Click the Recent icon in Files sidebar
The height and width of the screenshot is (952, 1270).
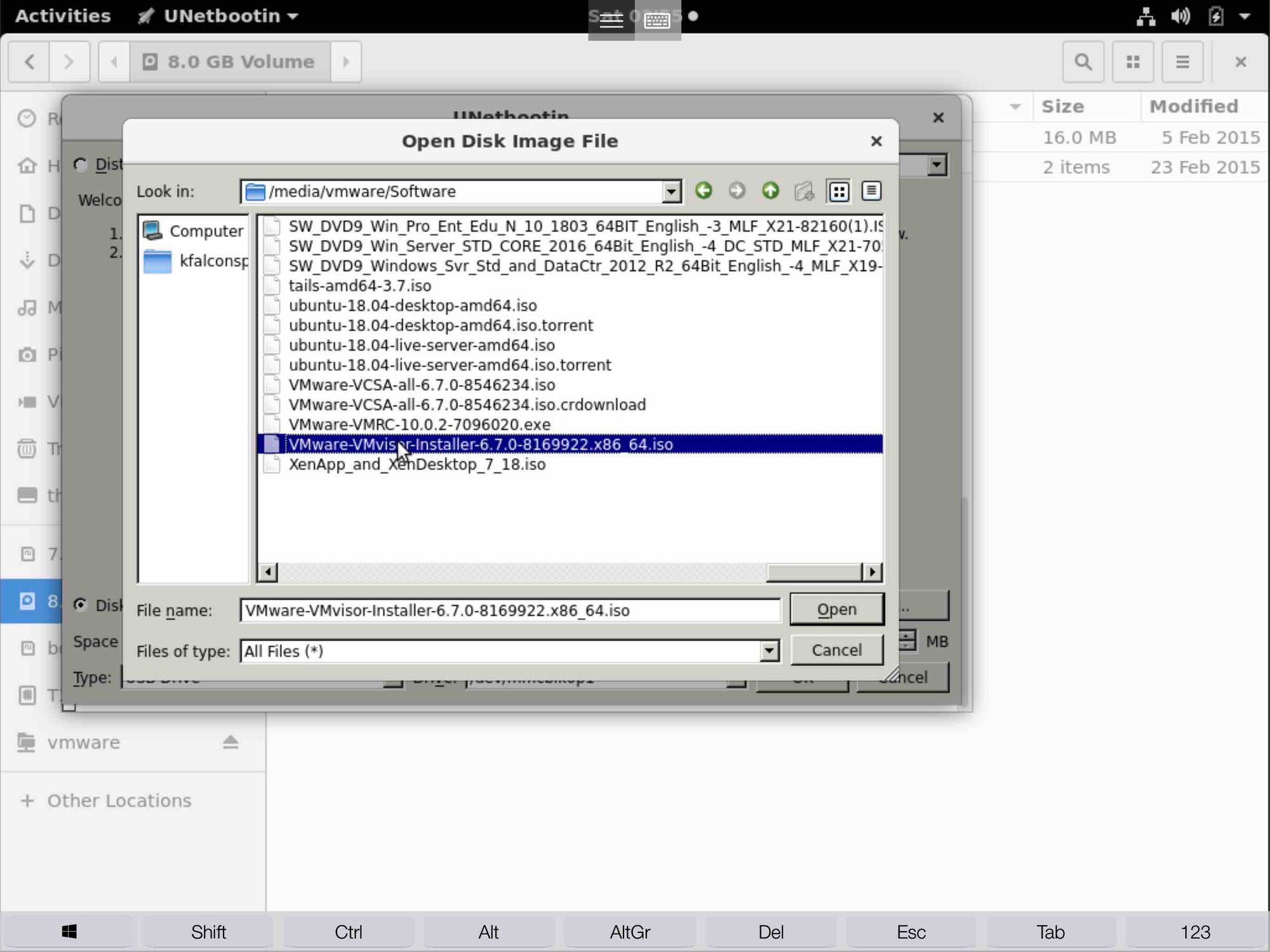click(27, 118)
